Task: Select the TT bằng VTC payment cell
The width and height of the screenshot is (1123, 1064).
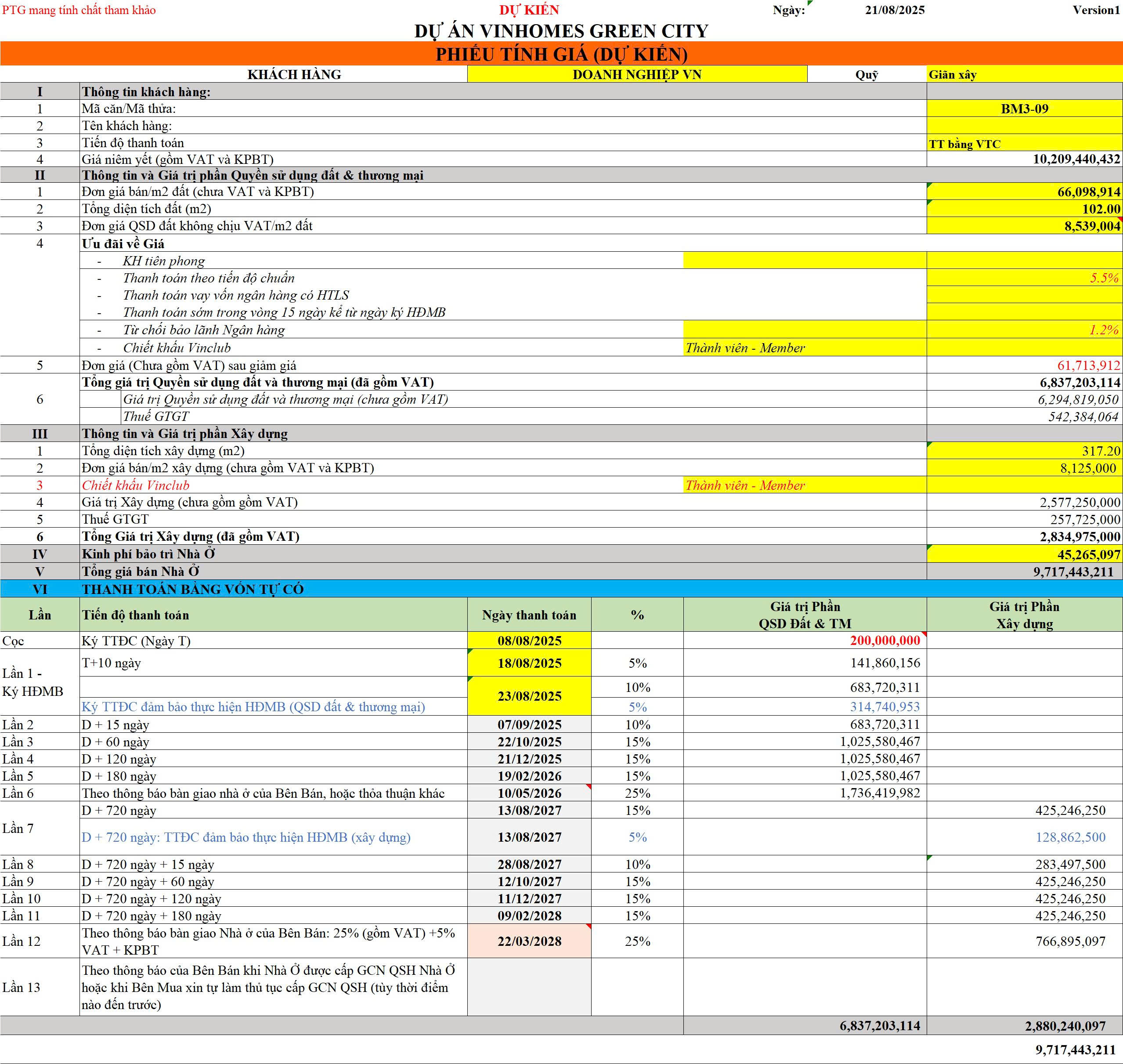Action: coord(1024,143)
